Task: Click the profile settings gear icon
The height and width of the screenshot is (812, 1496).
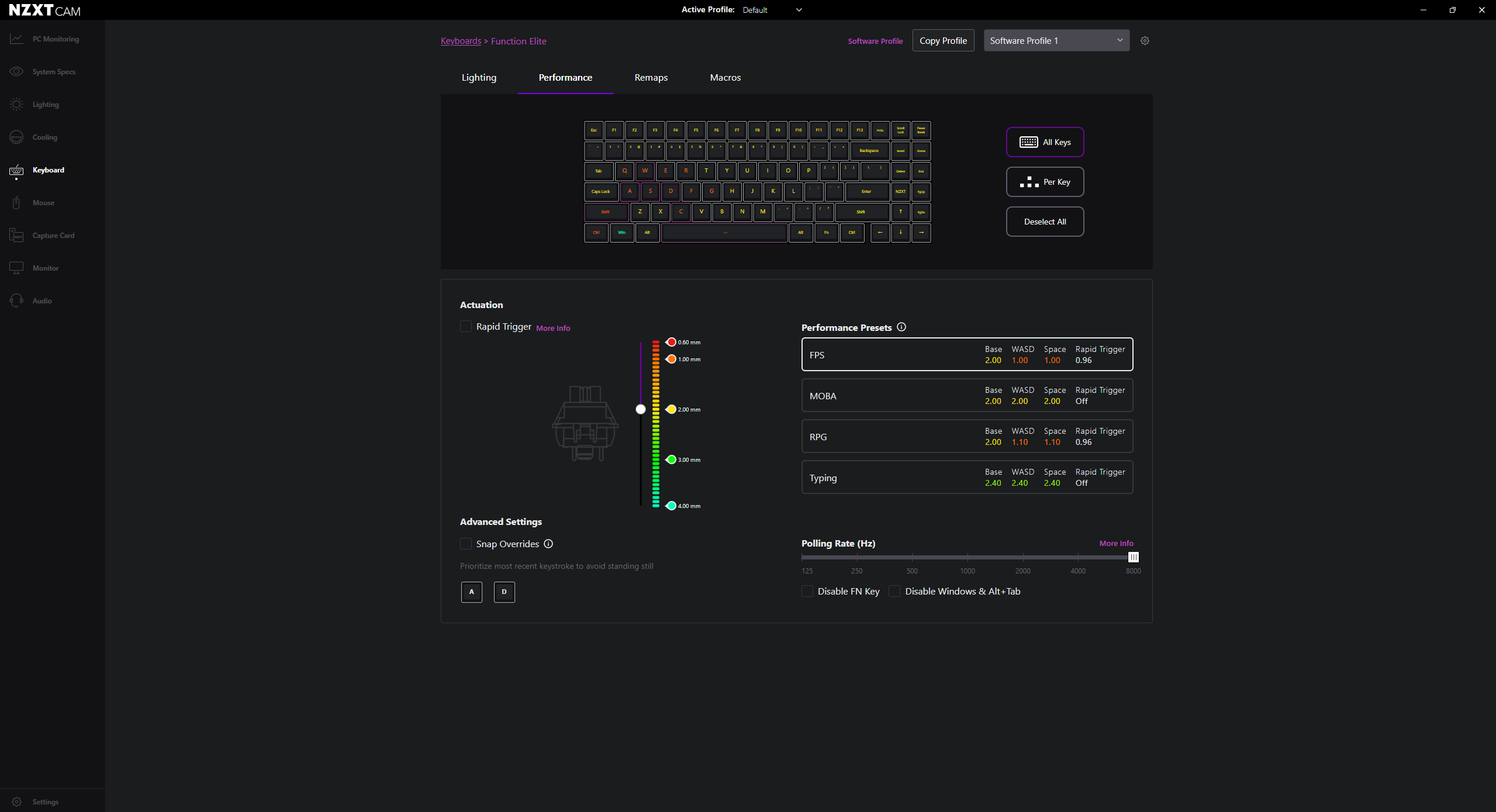Action: tap(1145, 41)
